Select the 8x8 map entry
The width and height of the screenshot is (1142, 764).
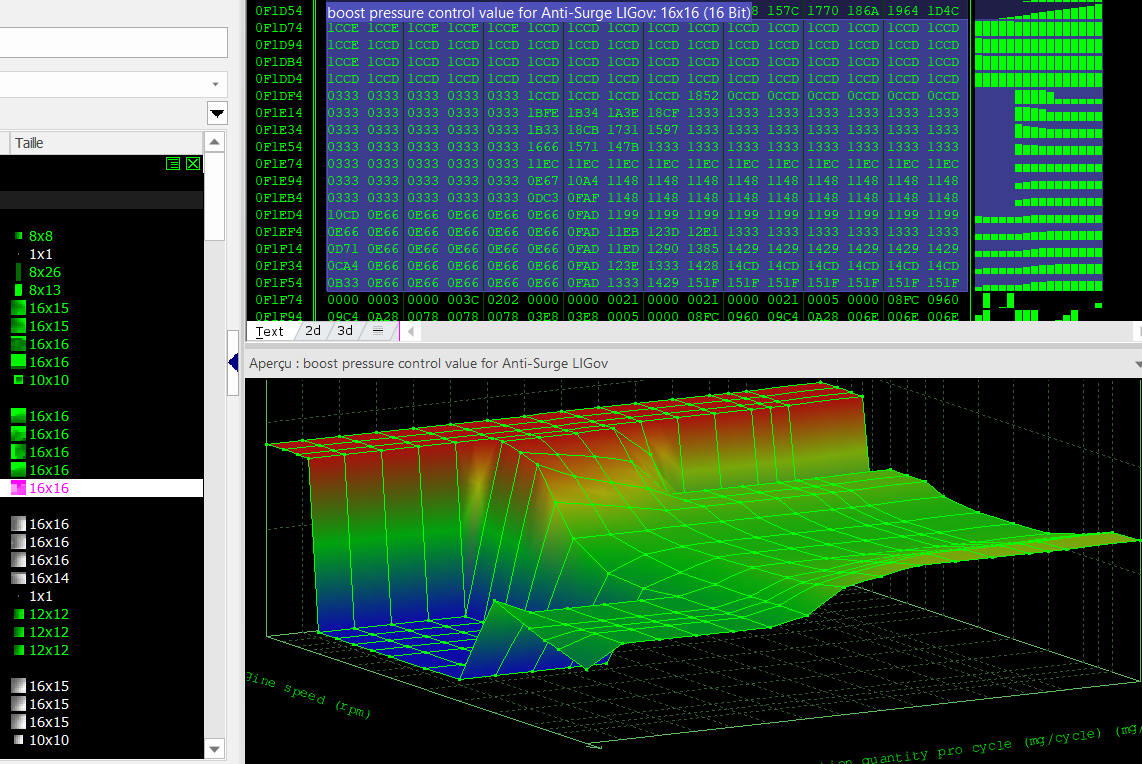pos(40,237)
